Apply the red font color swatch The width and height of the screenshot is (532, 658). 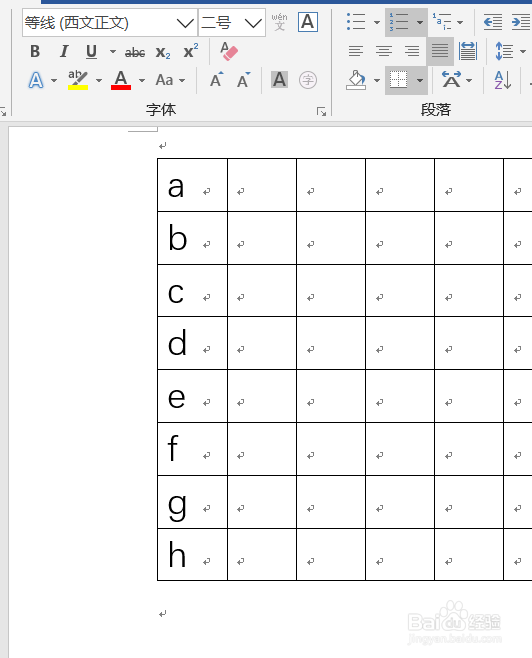[121, 80]
